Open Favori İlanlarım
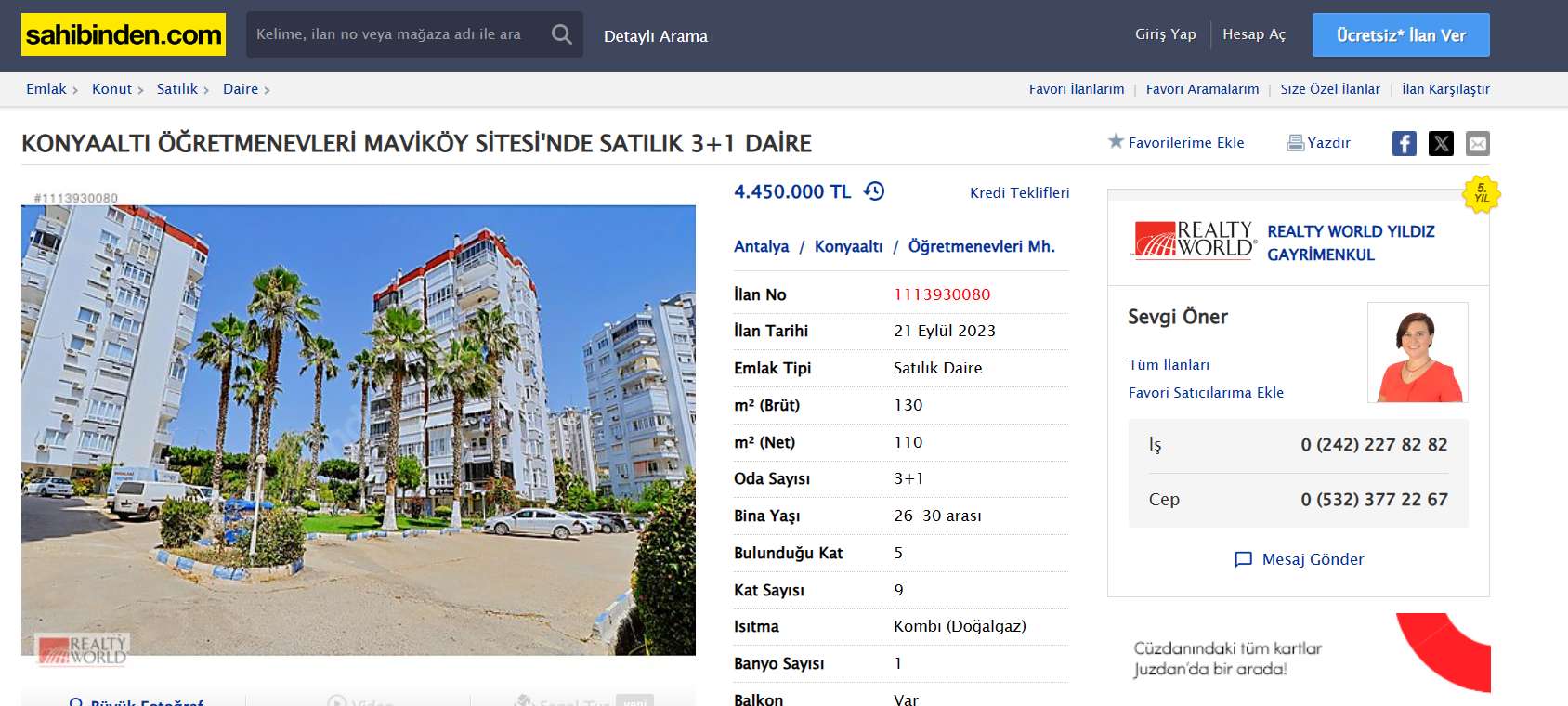 click(1077, 89)
